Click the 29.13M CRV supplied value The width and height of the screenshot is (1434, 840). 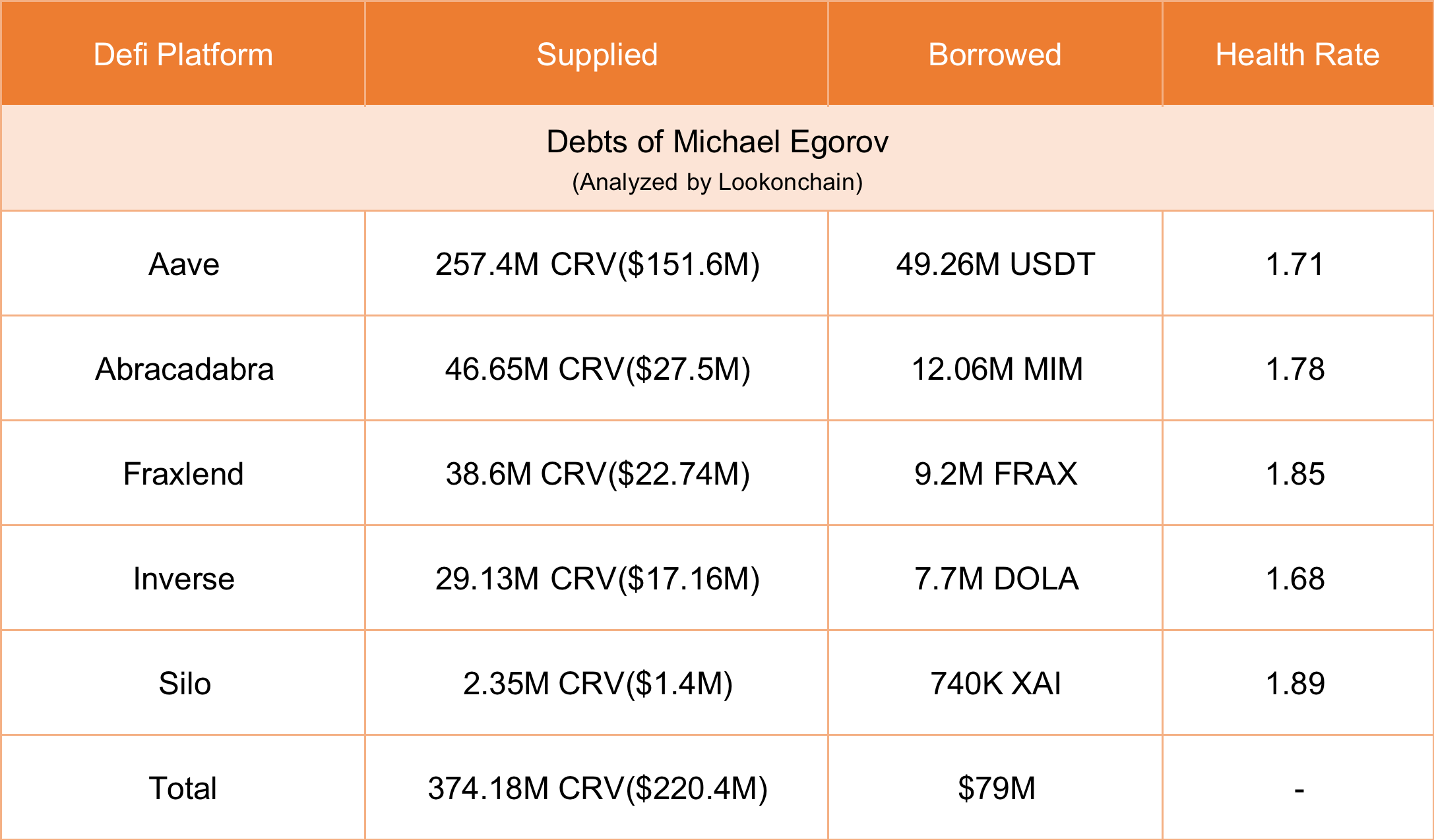coord(597,579)
